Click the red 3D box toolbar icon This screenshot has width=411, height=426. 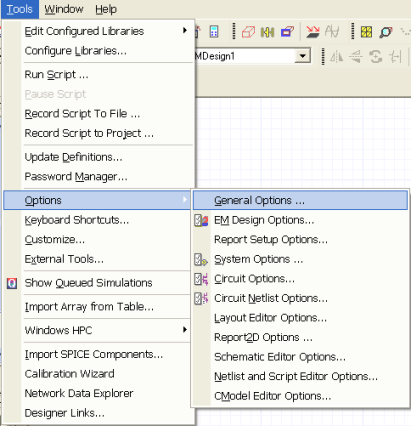248,32
